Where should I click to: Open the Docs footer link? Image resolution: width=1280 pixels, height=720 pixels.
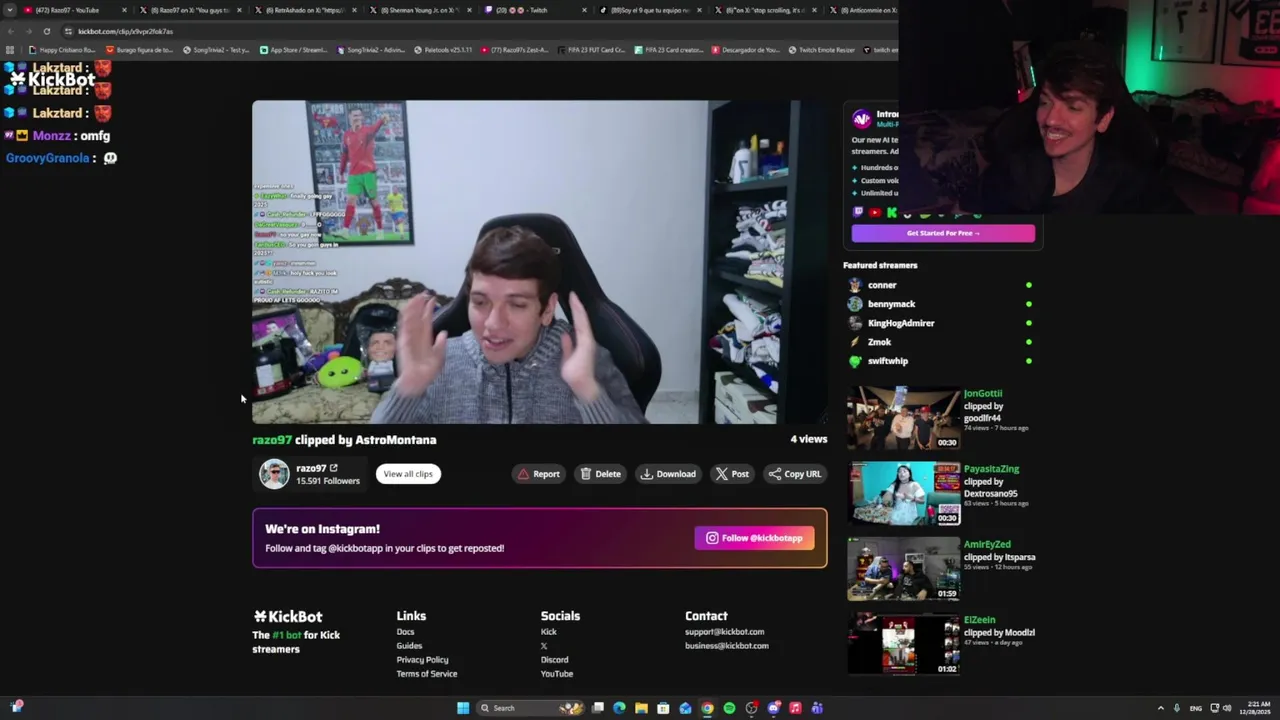coord(405,632)
